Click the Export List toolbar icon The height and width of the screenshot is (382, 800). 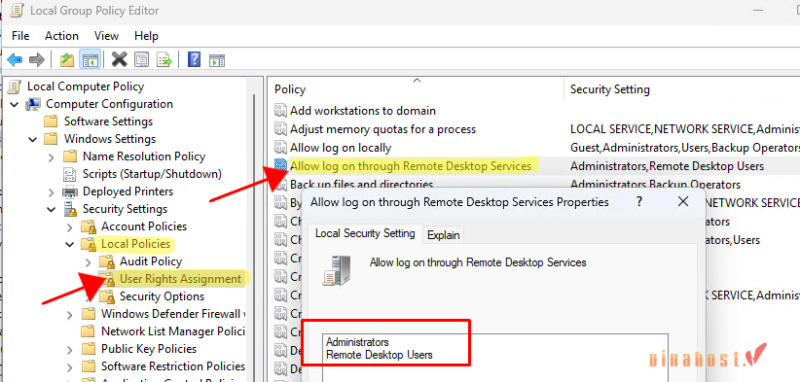[x=164, y=60]
